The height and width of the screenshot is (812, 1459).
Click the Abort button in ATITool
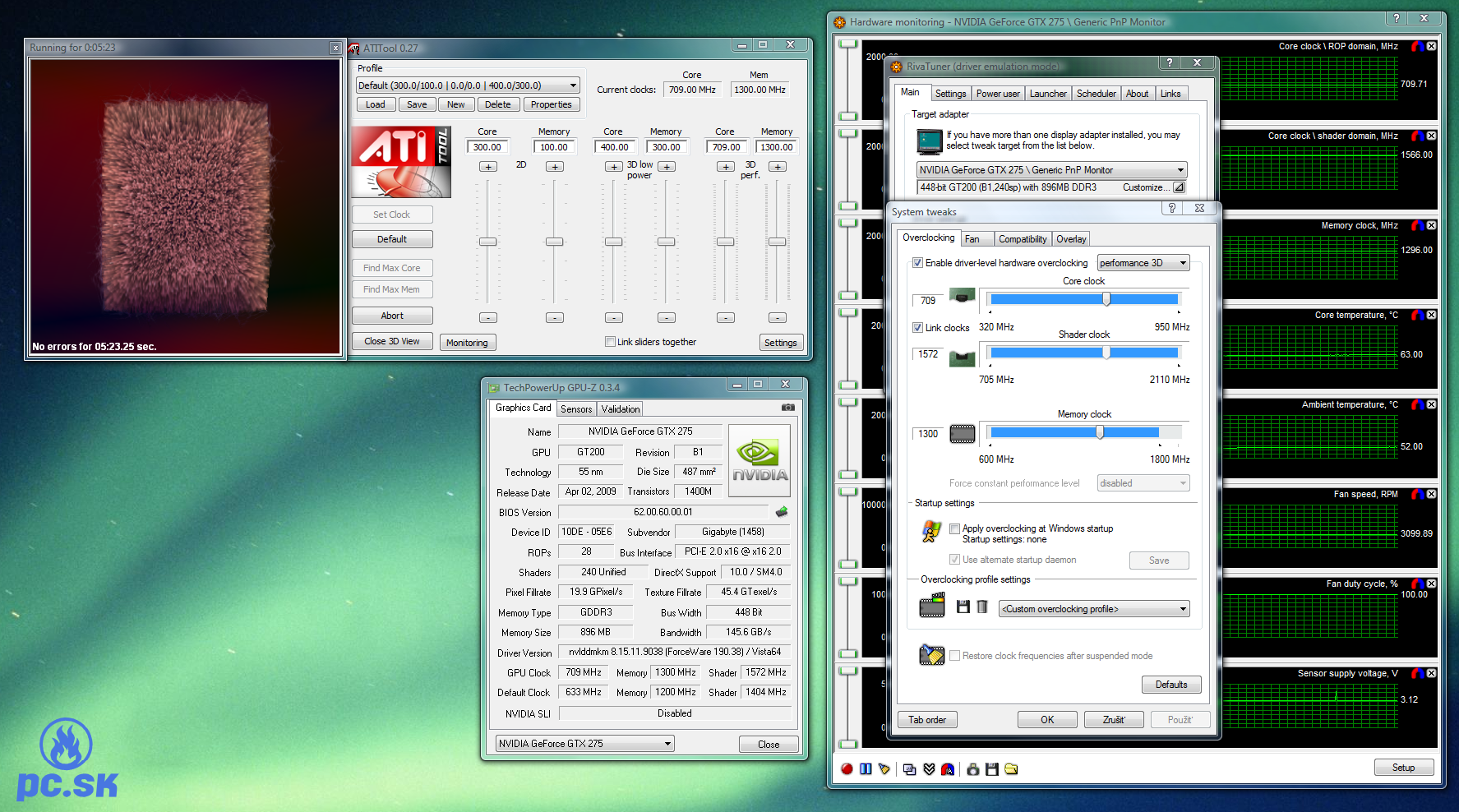[392, 316]
